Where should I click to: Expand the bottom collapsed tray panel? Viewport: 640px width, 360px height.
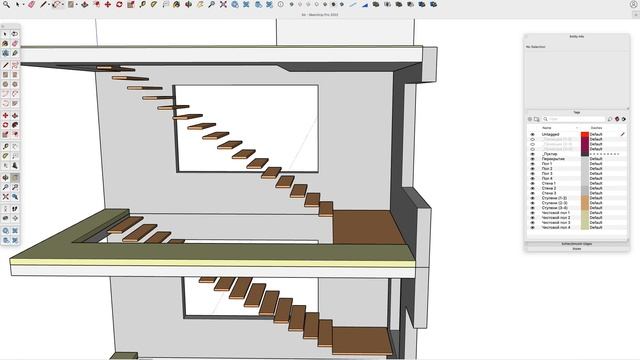[x=577, y=249]
